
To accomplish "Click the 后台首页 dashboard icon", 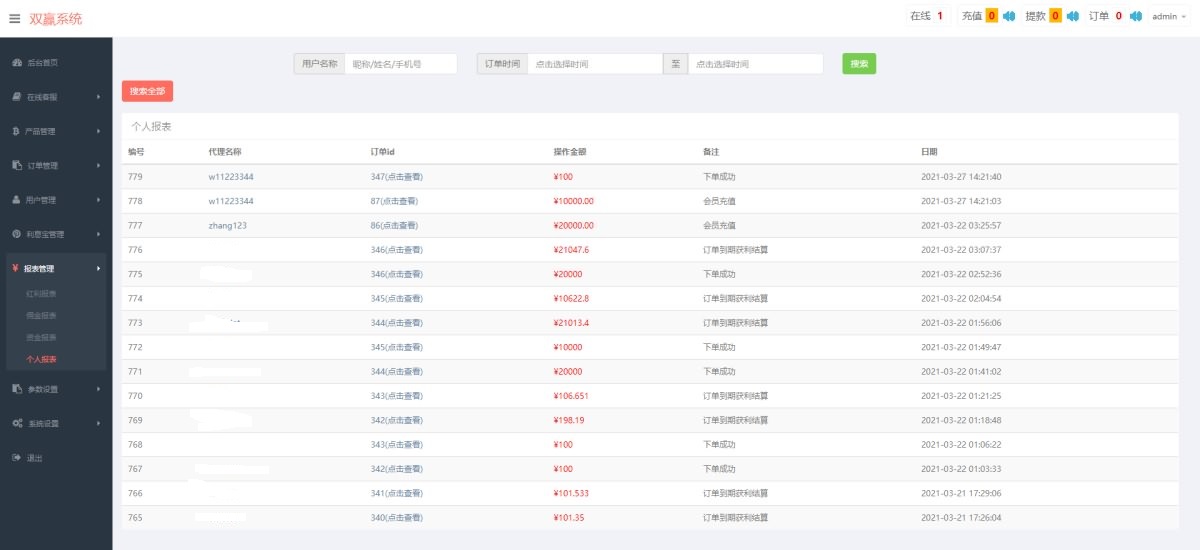I will tap(17, 62).
